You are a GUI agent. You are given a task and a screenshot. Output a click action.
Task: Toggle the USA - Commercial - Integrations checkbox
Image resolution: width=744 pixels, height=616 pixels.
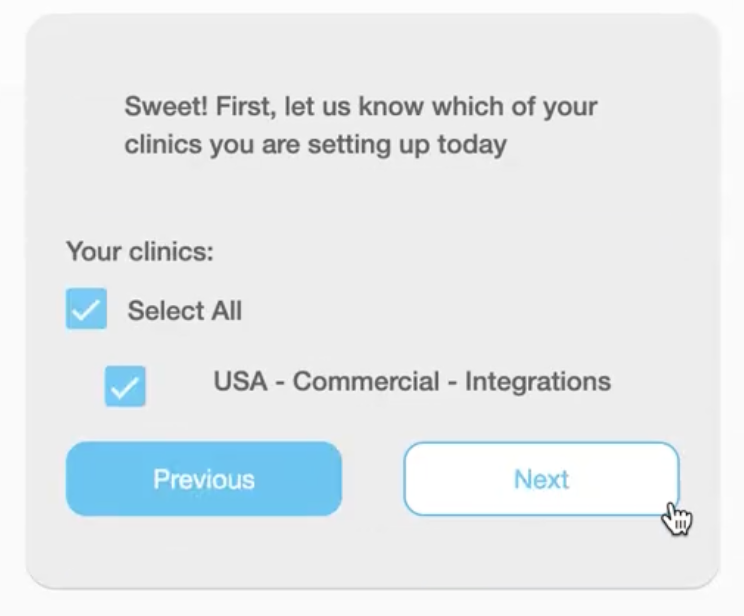(x=125, y=386)
